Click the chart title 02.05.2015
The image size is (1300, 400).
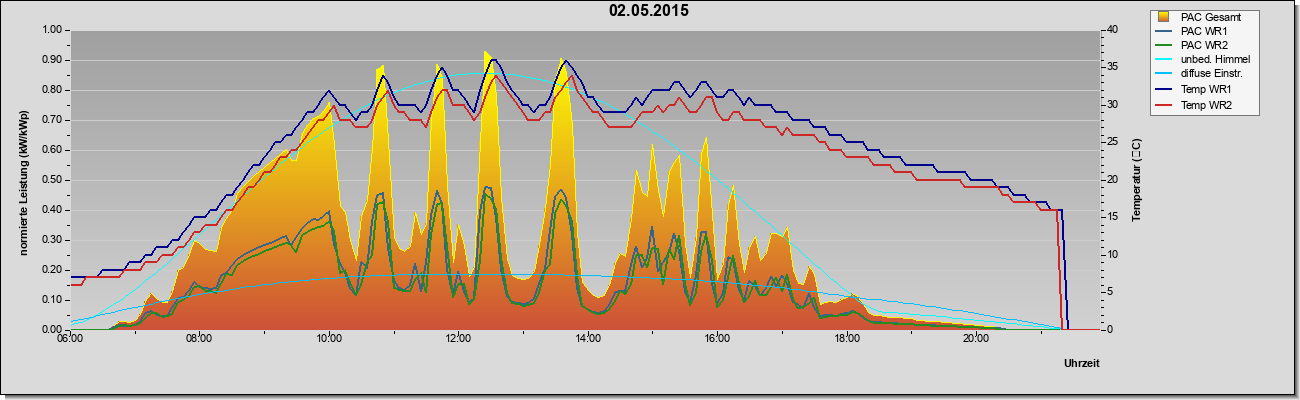click(x=649, y=11)
